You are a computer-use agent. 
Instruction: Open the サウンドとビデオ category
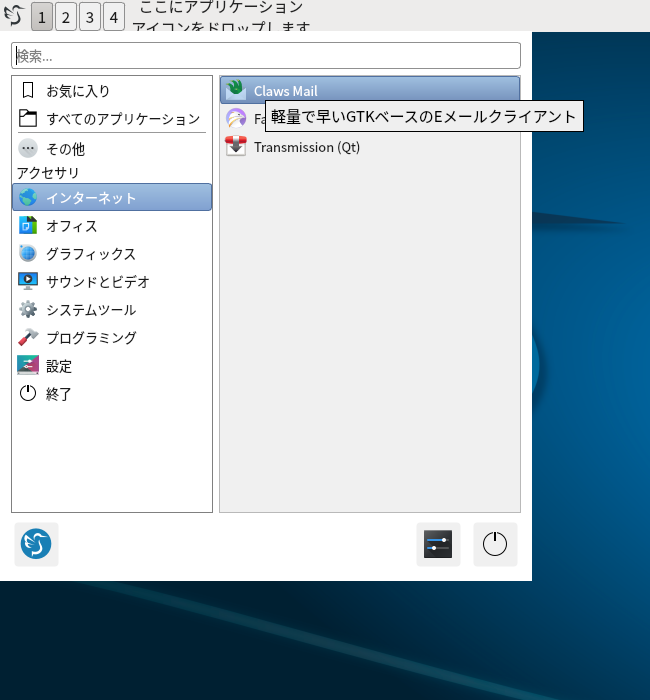click(112, 282)
